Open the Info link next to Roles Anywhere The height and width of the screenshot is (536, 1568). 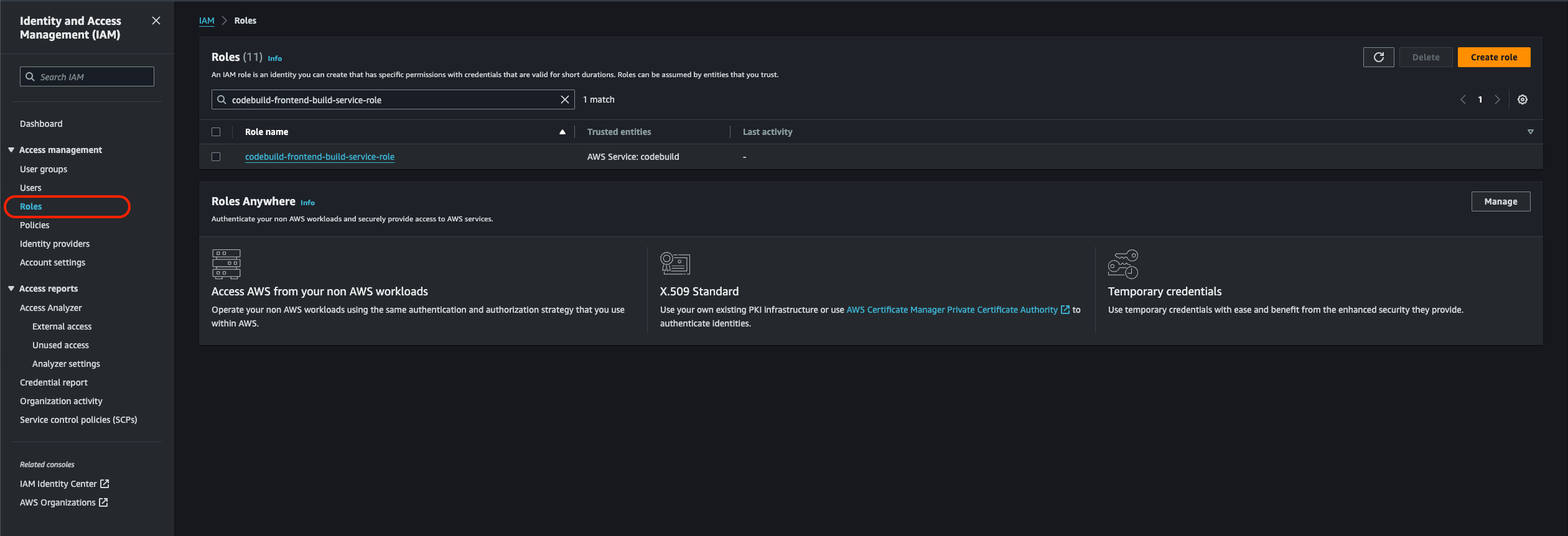click(x=307, y=203)
